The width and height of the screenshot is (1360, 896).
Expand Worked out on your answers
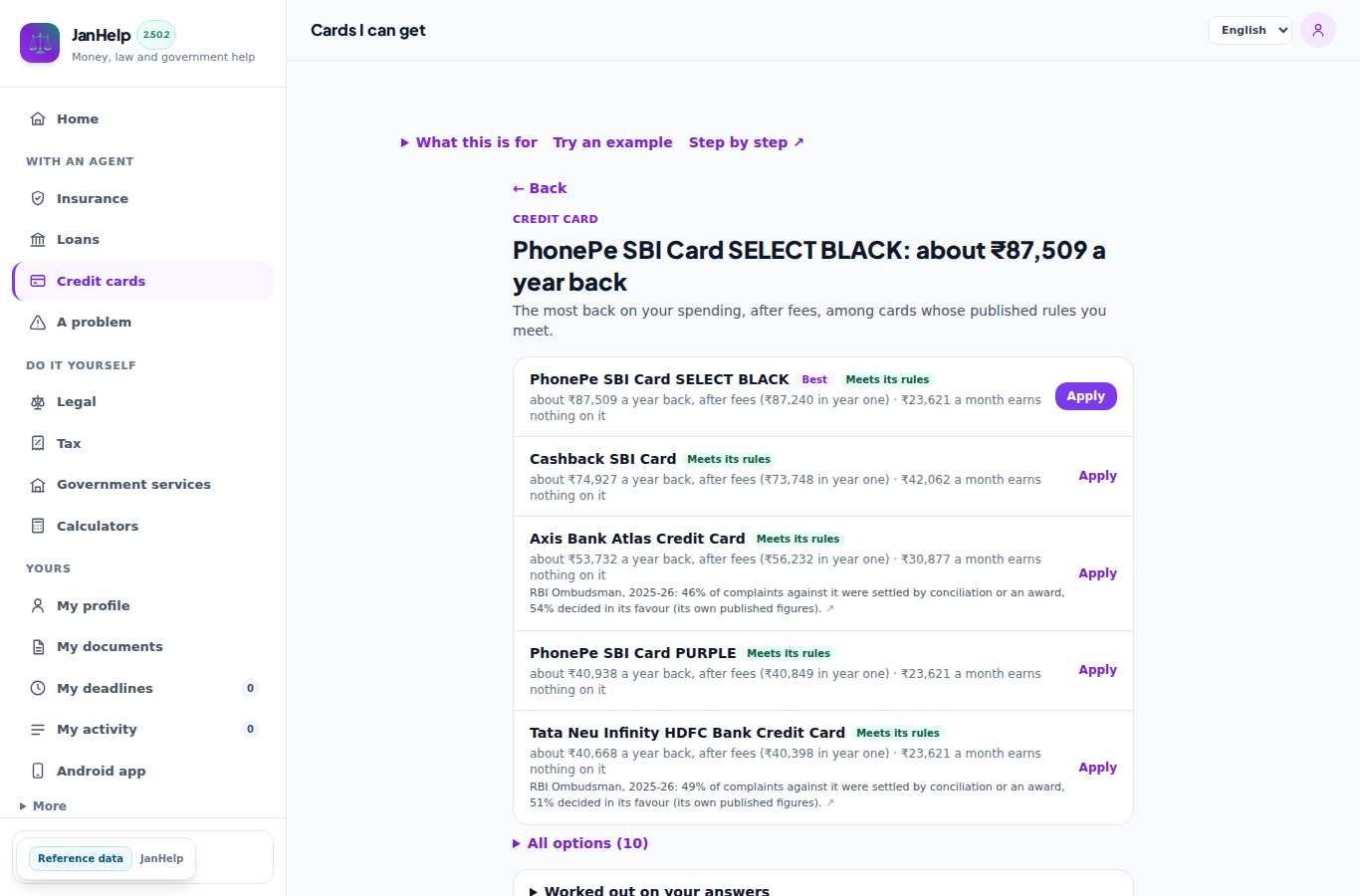pyautogui.click(x=649, y=891)
